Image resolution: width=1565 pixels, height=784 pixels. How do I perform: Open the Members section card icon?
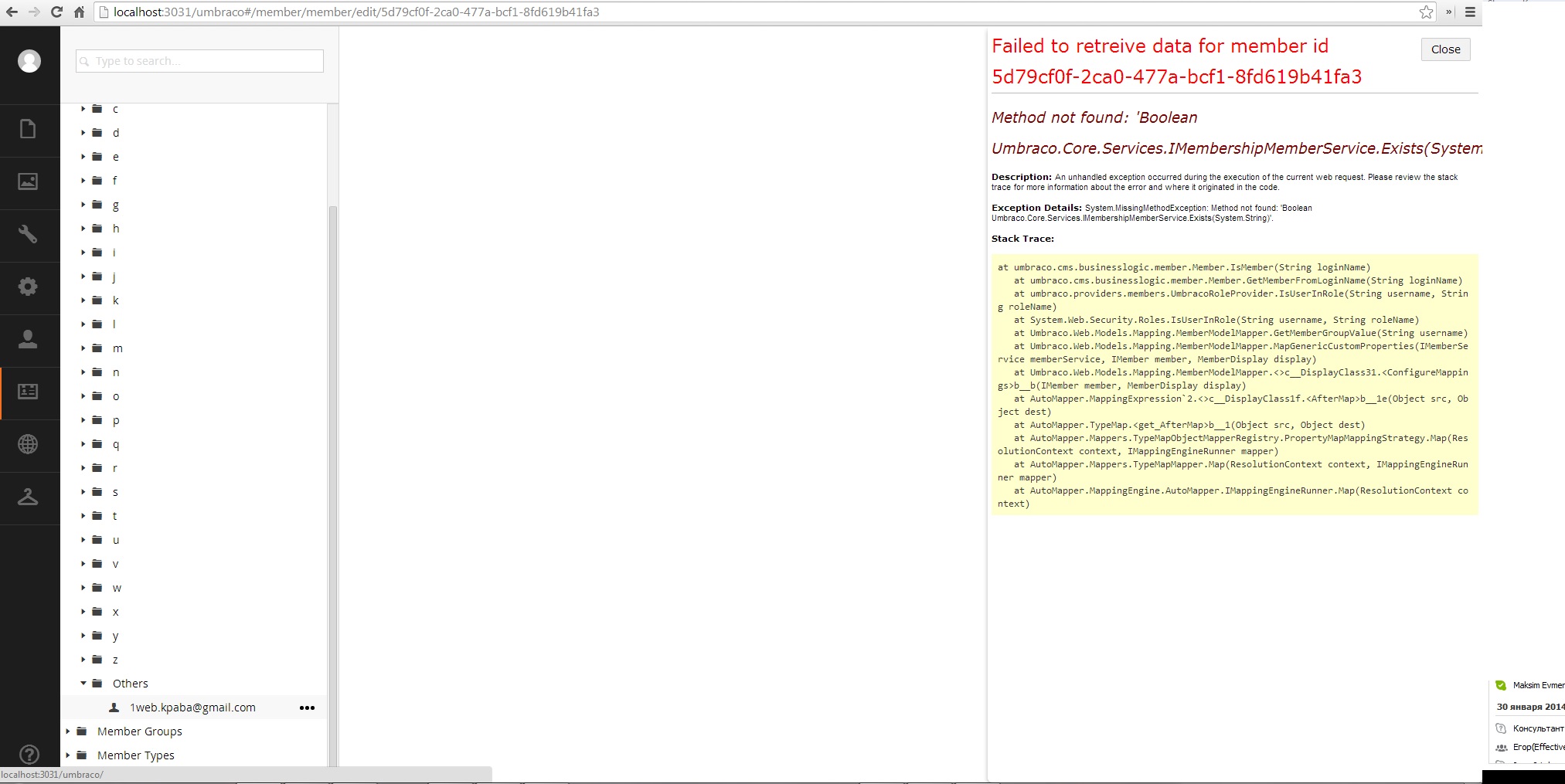coord(29,392)
